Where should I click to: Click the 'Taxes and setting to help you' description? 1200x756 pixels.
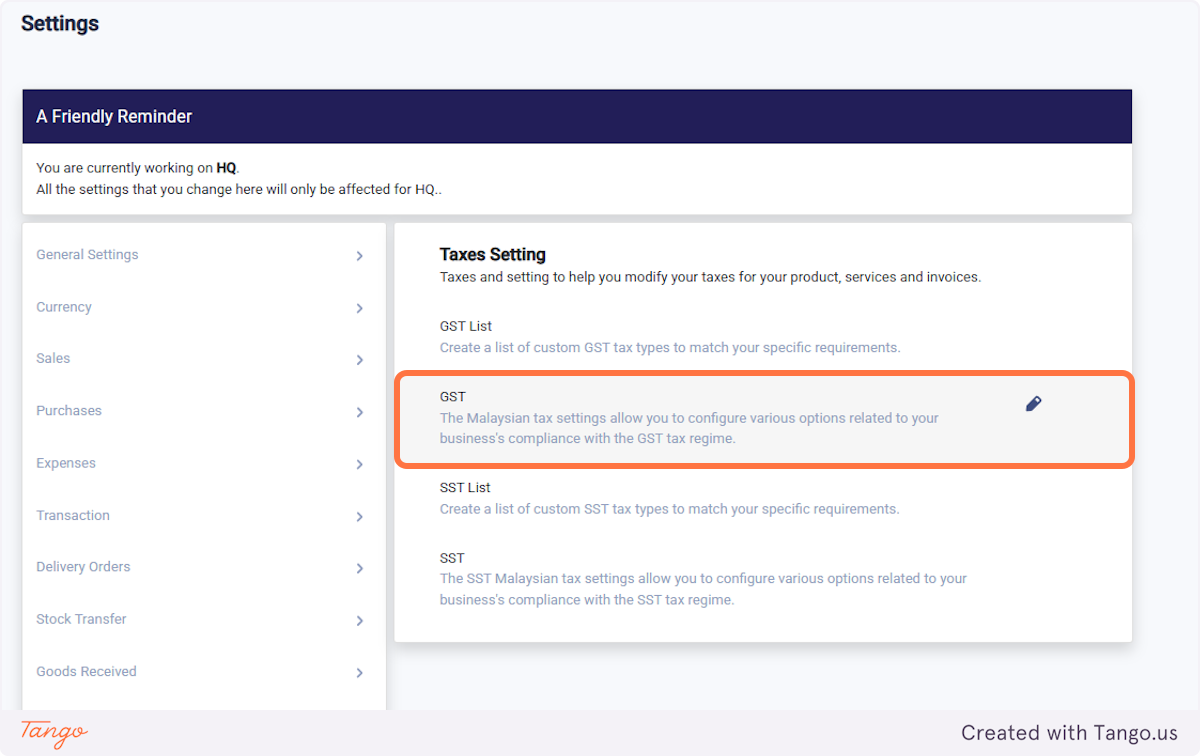tap(710, 277)
